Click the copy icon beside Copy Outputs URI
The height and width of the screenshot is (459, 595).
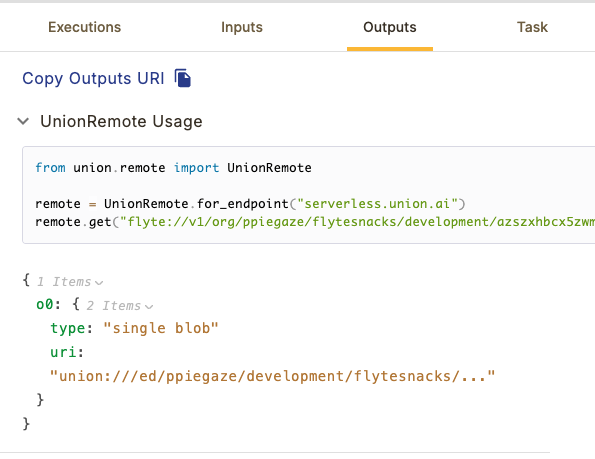[183, 78]
